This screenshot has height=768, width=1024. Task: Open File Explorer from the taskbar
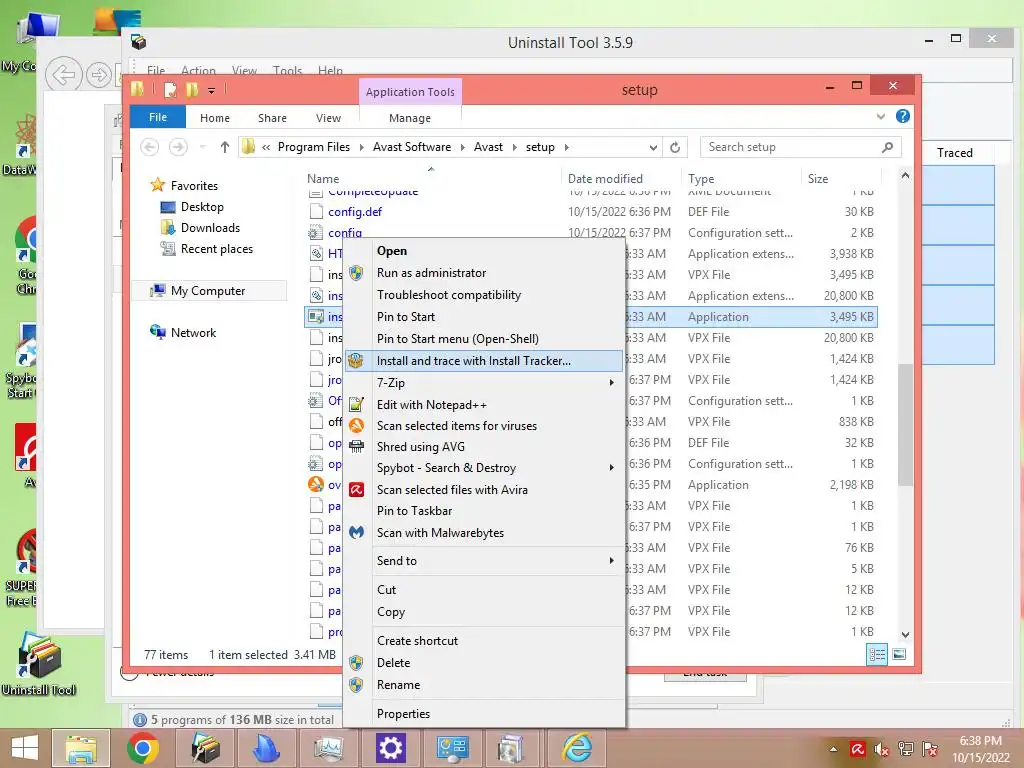(81, 748)
